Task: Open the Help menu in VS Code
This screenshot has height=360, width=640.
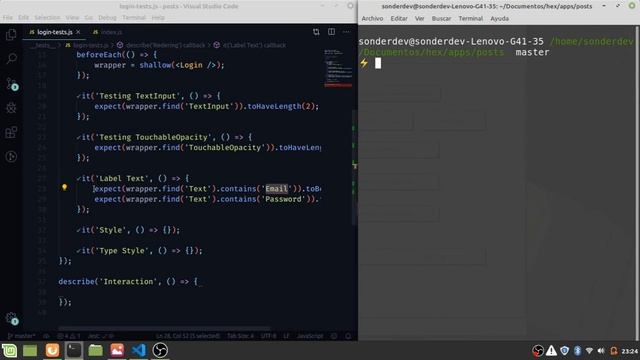Action: tap(158, 18)
